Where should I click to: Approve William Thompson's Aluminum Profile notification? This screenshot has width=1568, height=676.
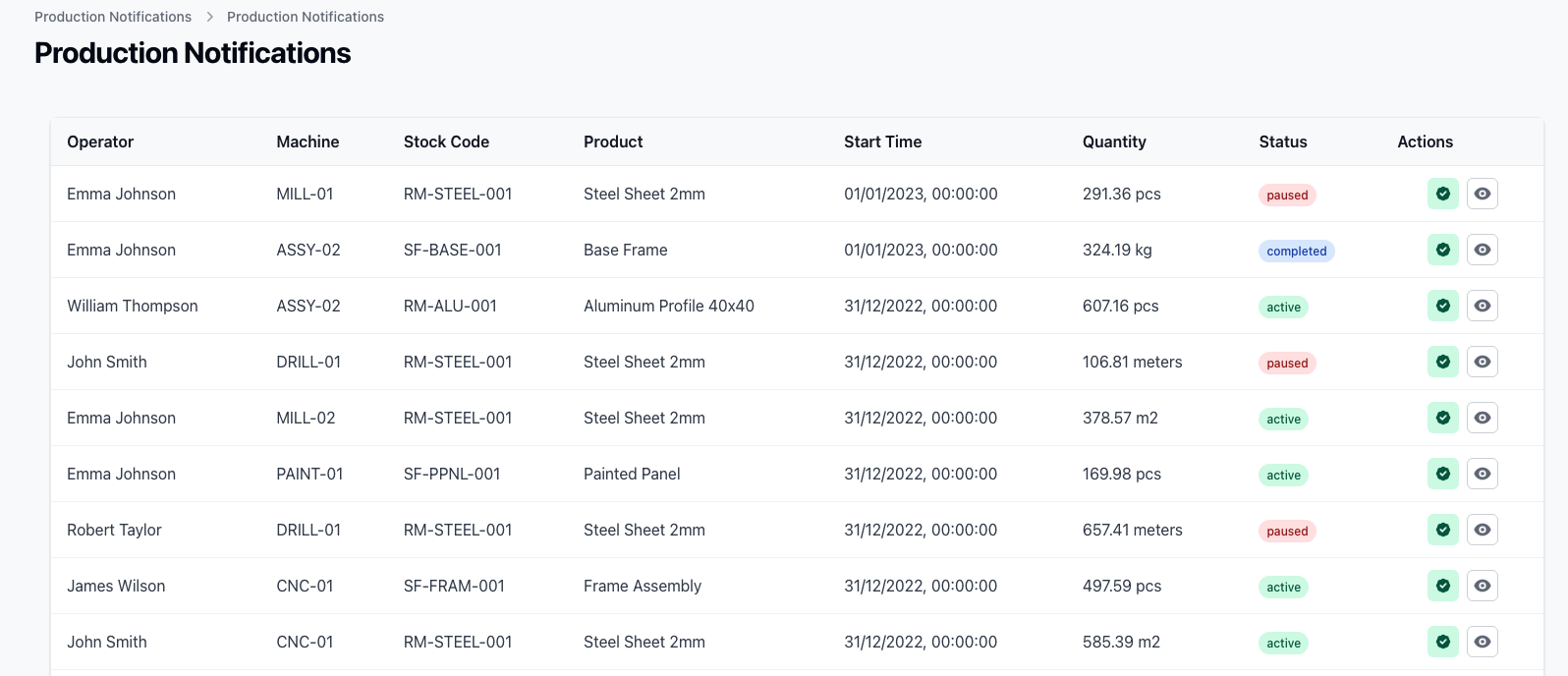point(1442,306)
